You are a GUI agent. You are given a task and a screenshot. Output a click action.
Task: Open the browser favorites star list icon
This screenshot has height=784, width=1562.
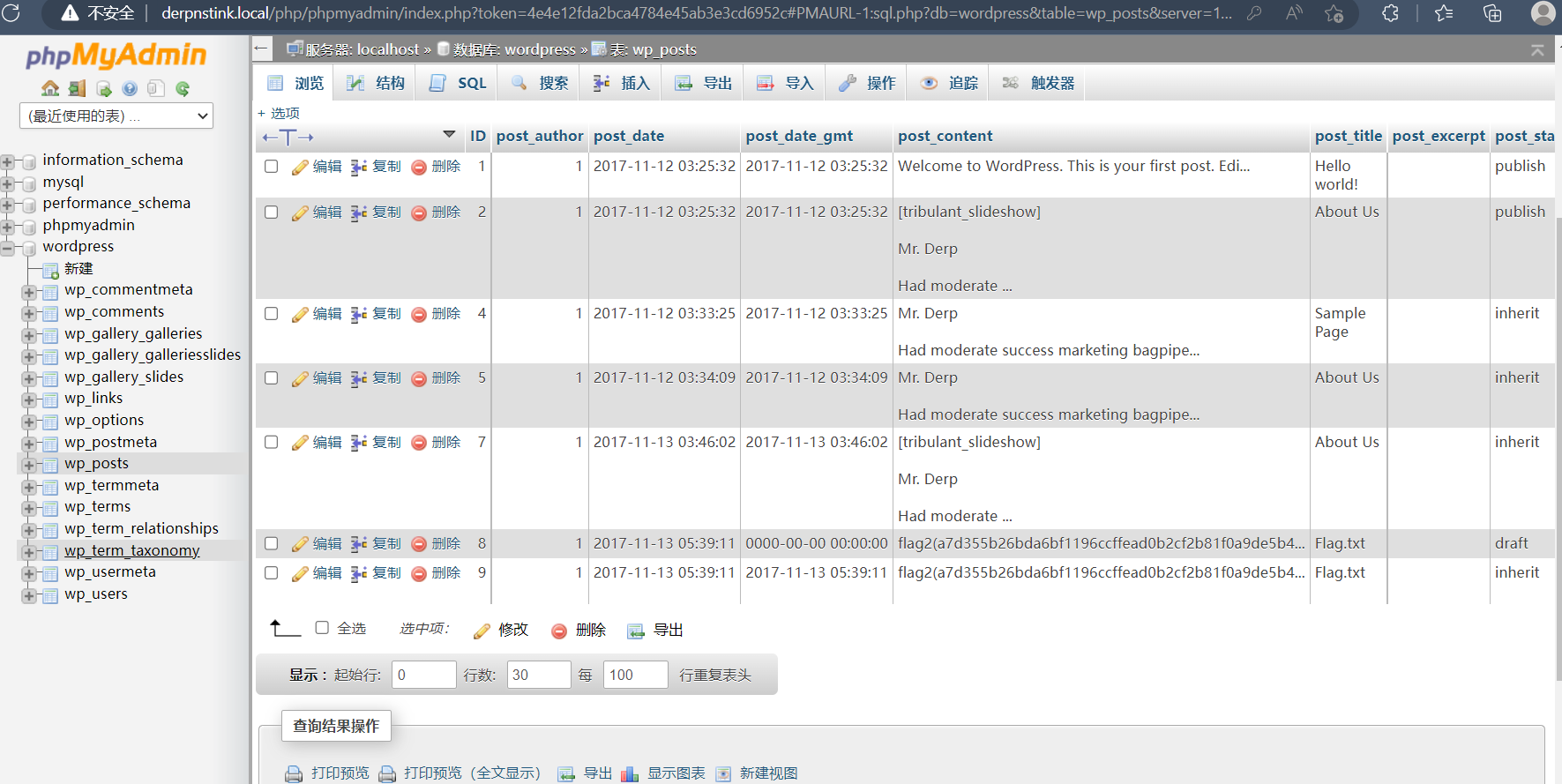[1444, 13]
